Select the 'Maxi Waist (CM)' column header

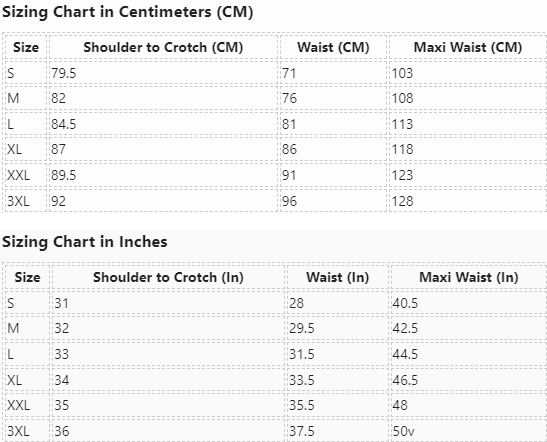point(467,47)
